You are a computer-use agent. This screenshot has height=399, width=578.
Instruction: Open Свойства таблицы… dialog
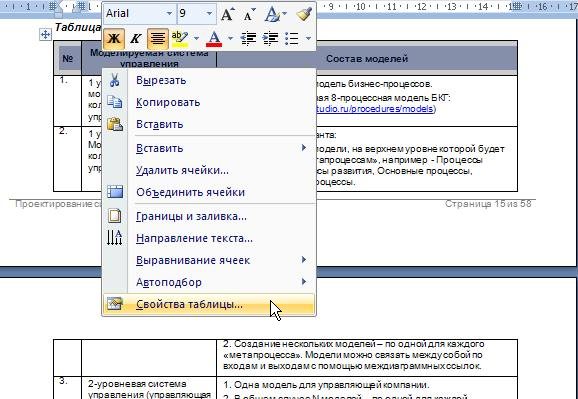[x=209, y=305]
